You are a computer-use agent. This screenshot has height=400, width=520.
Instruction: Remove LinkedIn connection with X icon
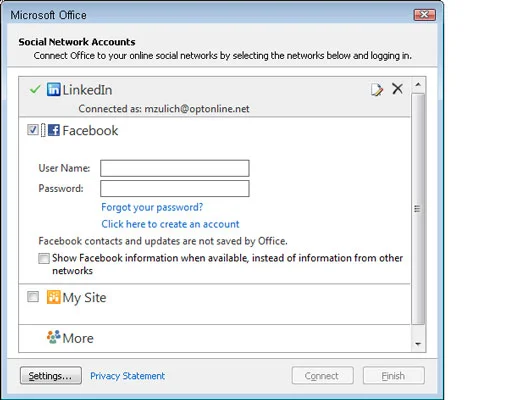point(397,89)
